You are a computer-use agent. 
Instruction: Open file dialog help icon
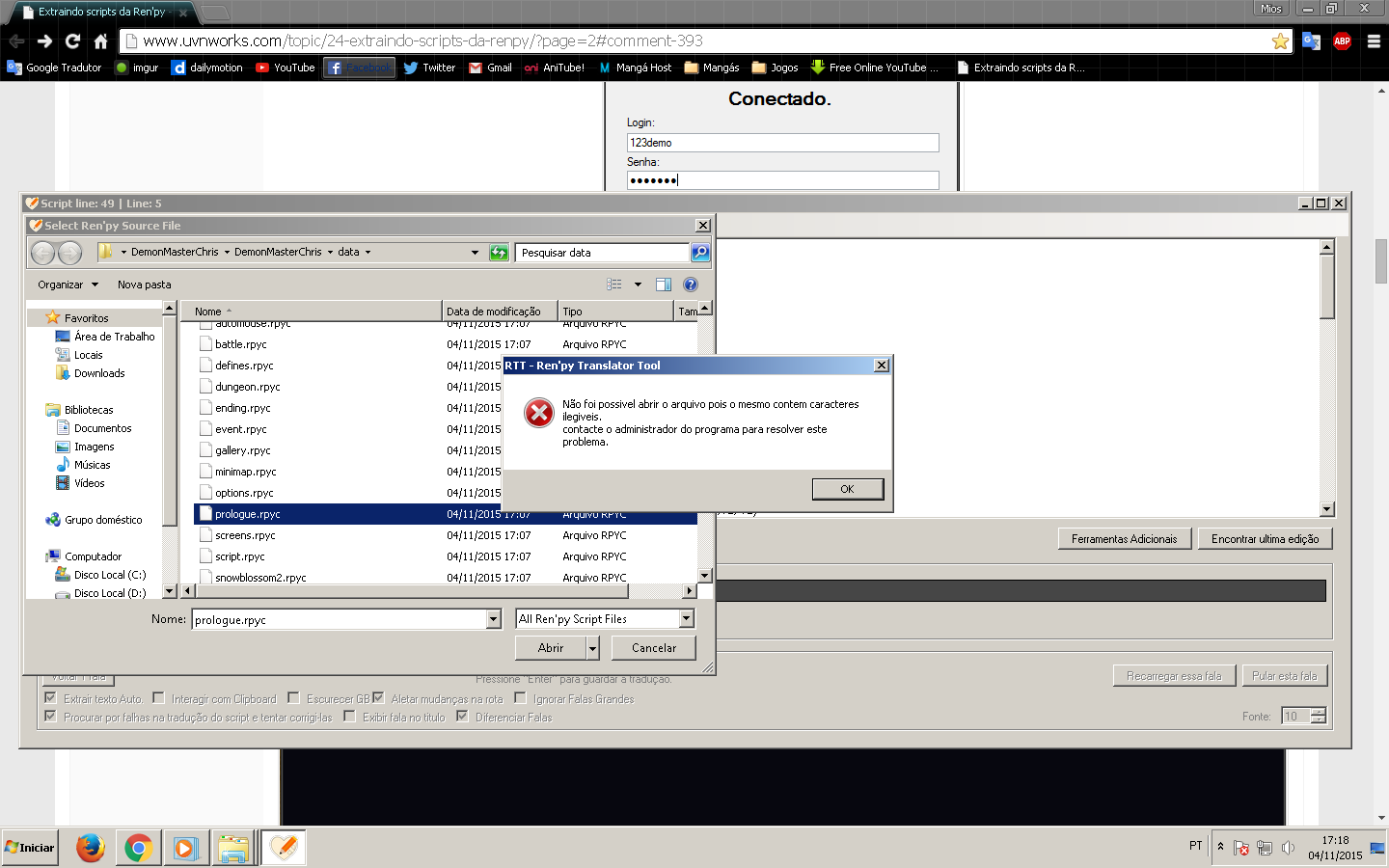691,285
